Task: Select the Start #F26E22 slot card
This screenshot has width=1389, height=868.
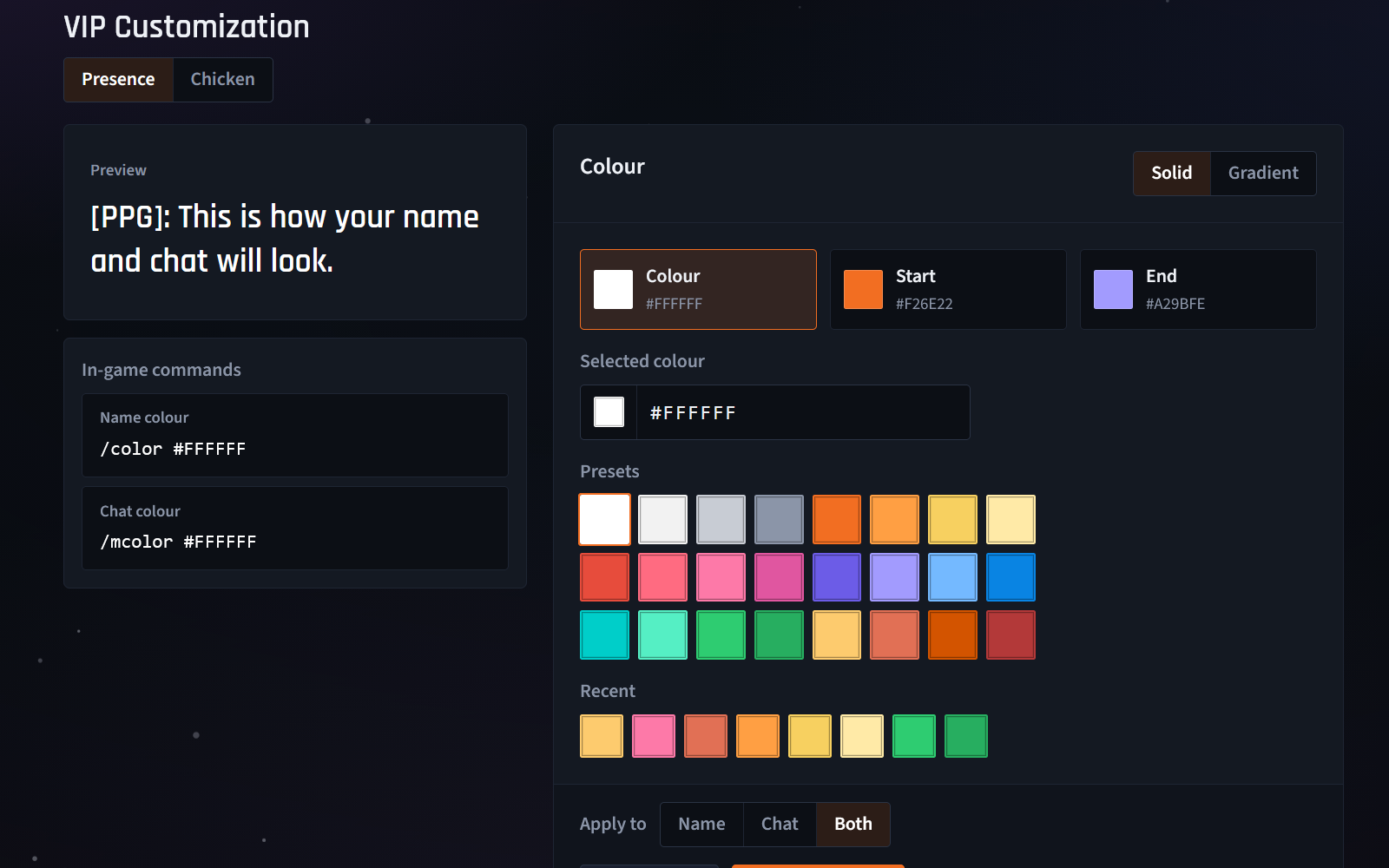Action: click(948, 290)
